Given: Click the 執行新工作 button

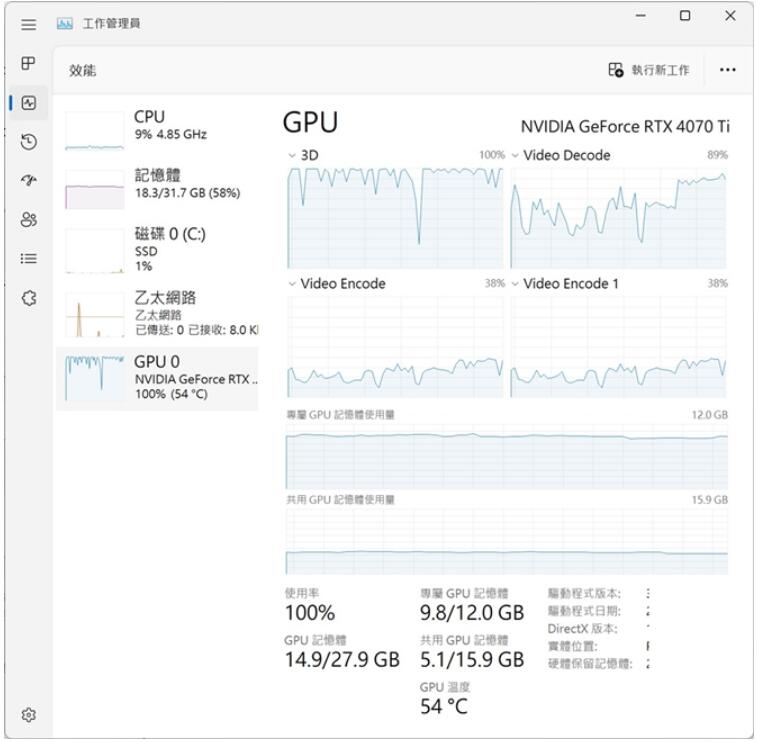Looking at the screenshot, I should coord(648,70).
